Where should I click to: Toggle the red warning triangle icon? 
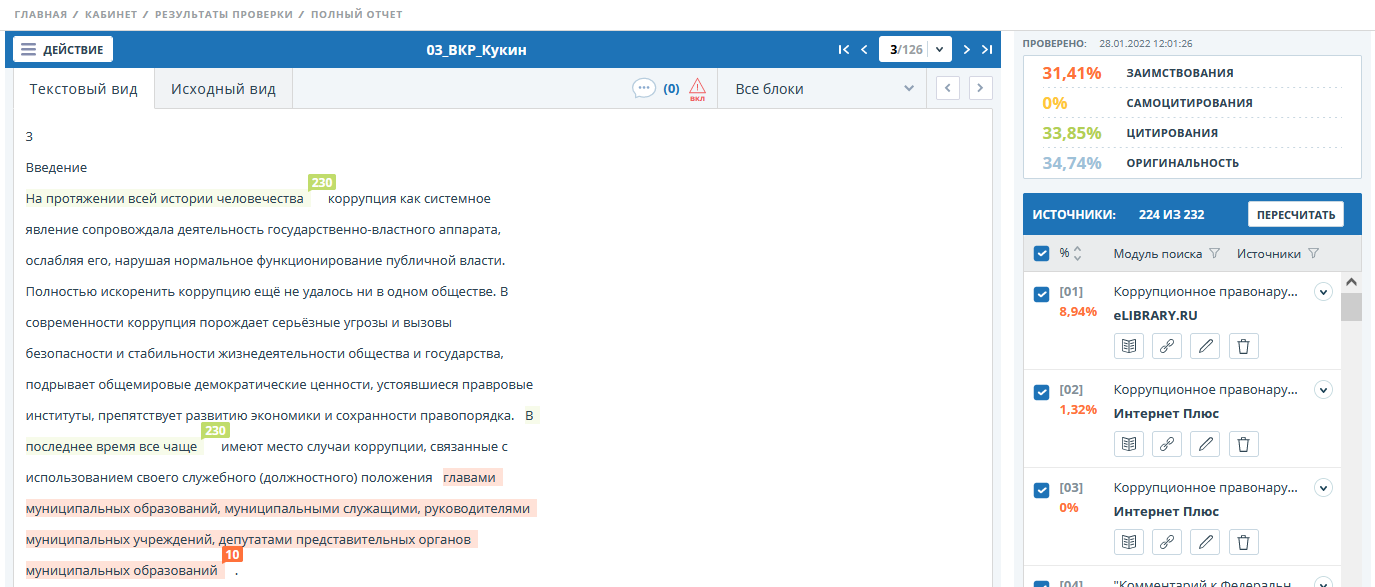697,89
